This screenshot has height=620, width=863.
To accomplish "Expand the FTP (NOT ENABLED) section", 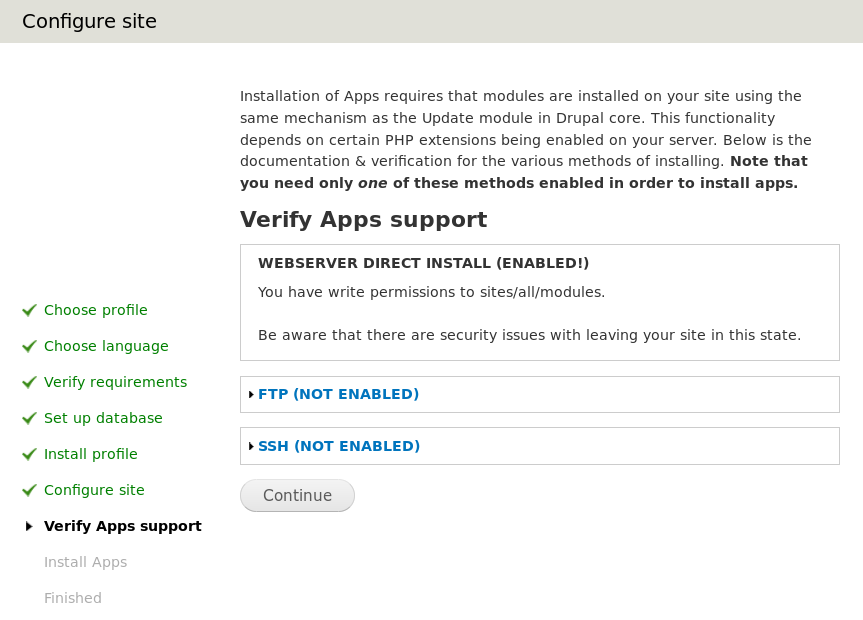I will (x=338, y=394).
